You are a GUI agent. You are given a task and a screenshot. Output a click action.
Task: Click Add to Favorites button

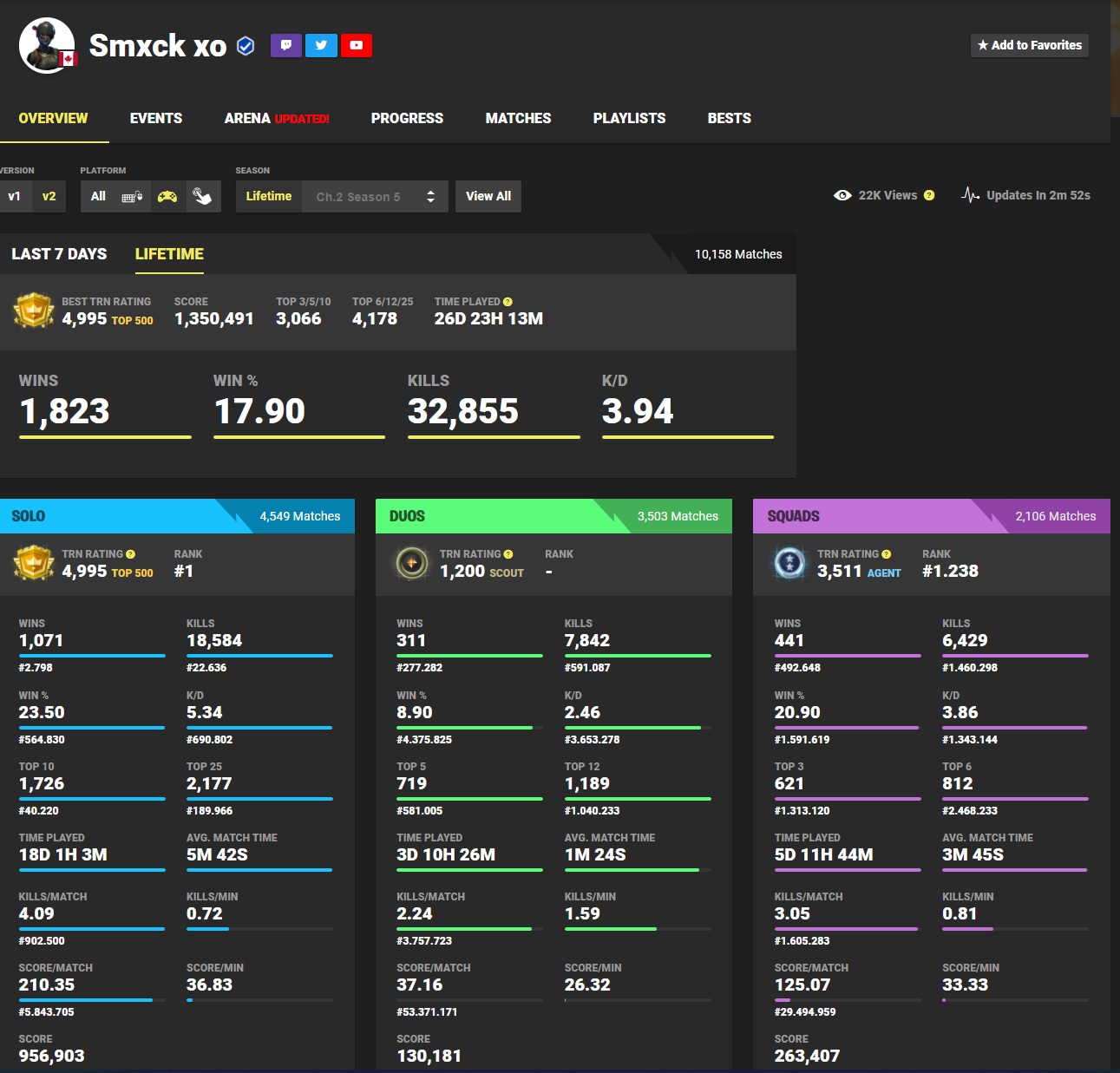coord(1030,45)
